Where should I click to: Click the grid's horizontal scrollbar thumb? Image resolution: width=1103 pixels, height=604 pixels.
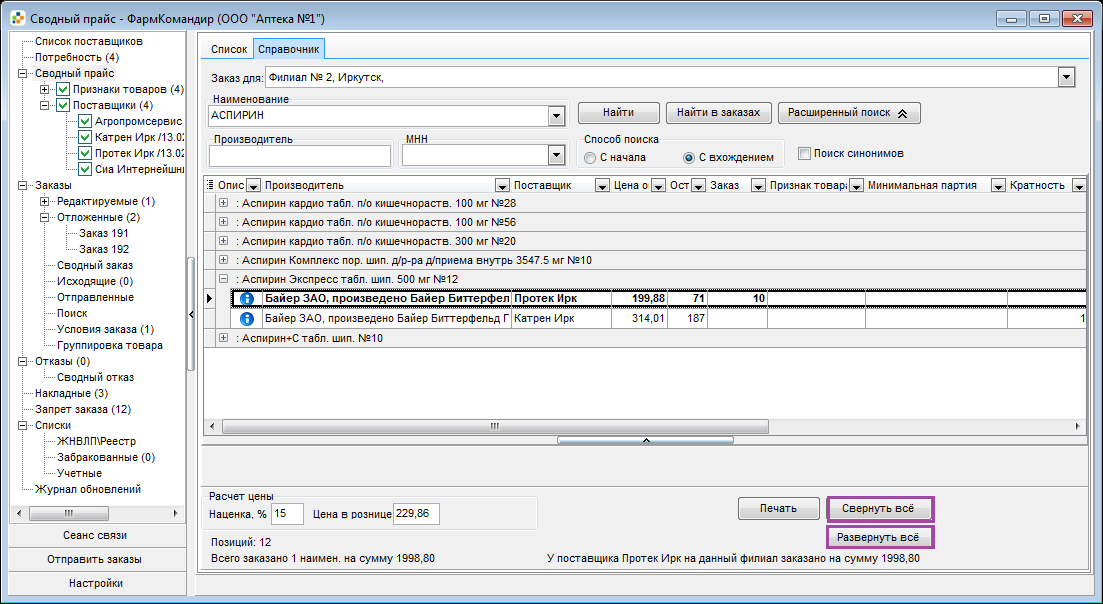[x=495, y=426]
